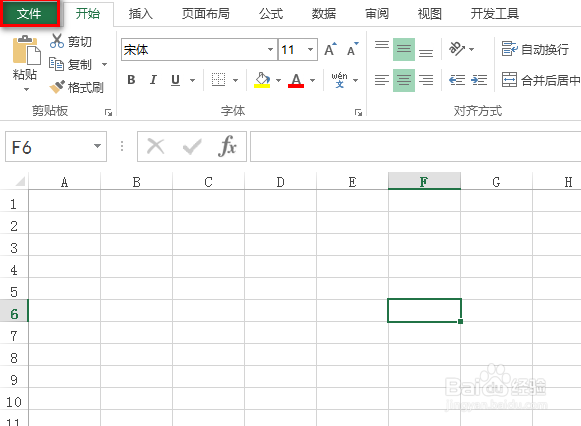Image resolution: width=581 pixels, height=426 pixels.
Task: Open the 开发工具 ribbon tab
Action: pos(495,14)
